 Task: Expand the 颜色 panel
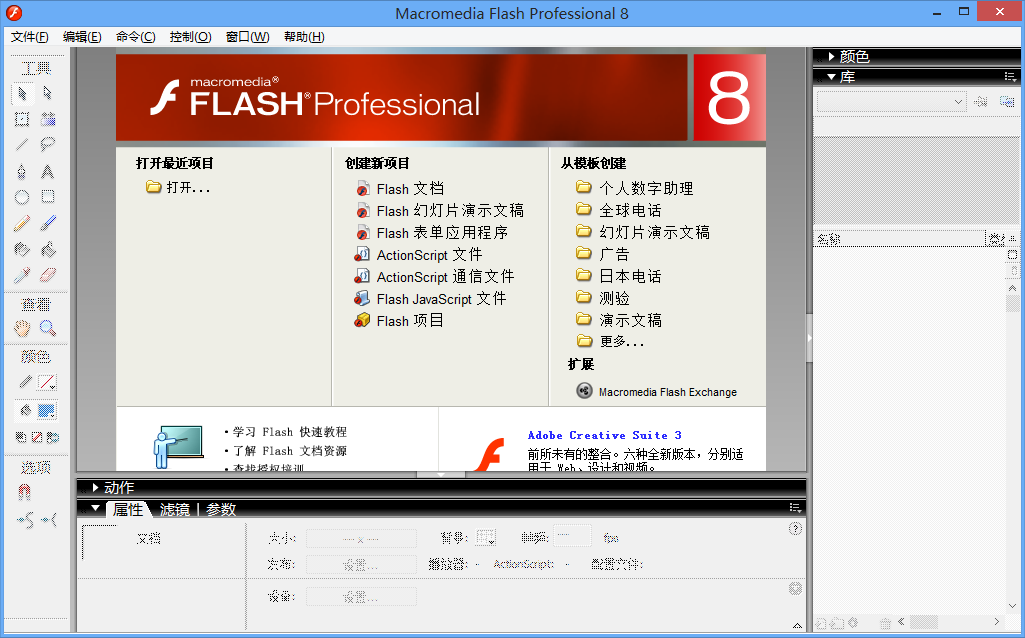(x=850, y=57)
